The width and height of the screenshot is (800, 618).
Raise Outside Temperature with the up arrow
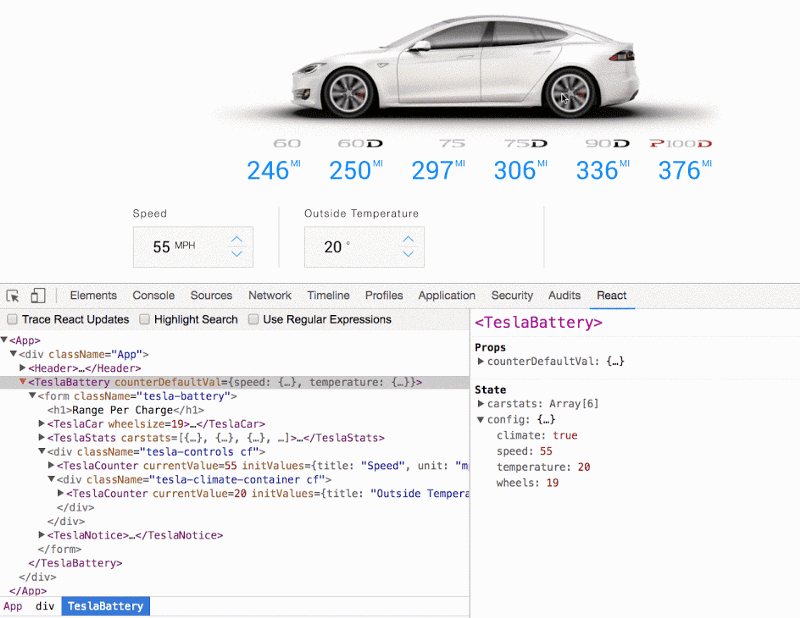(408, 239)
